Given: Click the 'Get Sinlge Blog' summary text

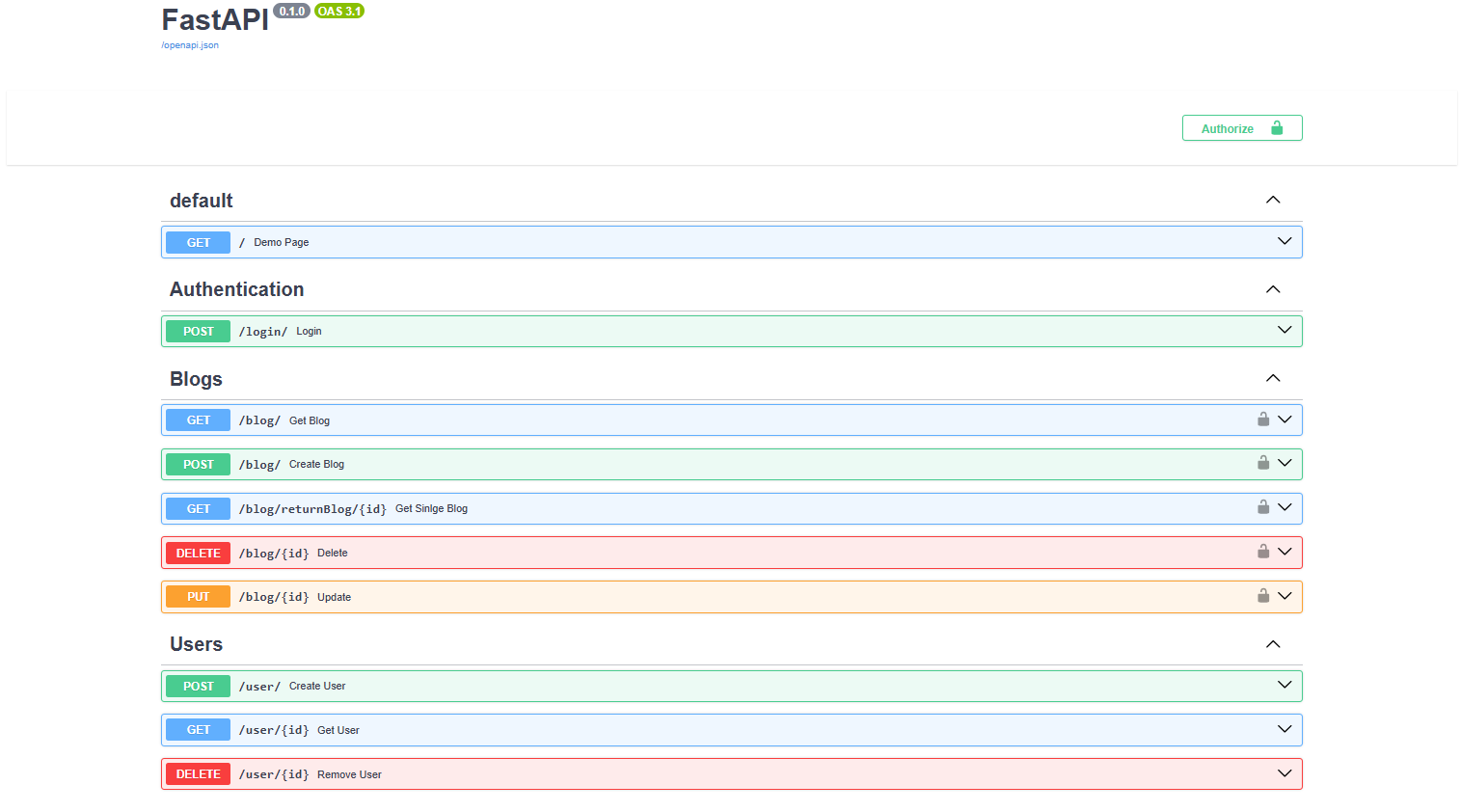Looking at the screenshot, I should [x=431, y=508].
